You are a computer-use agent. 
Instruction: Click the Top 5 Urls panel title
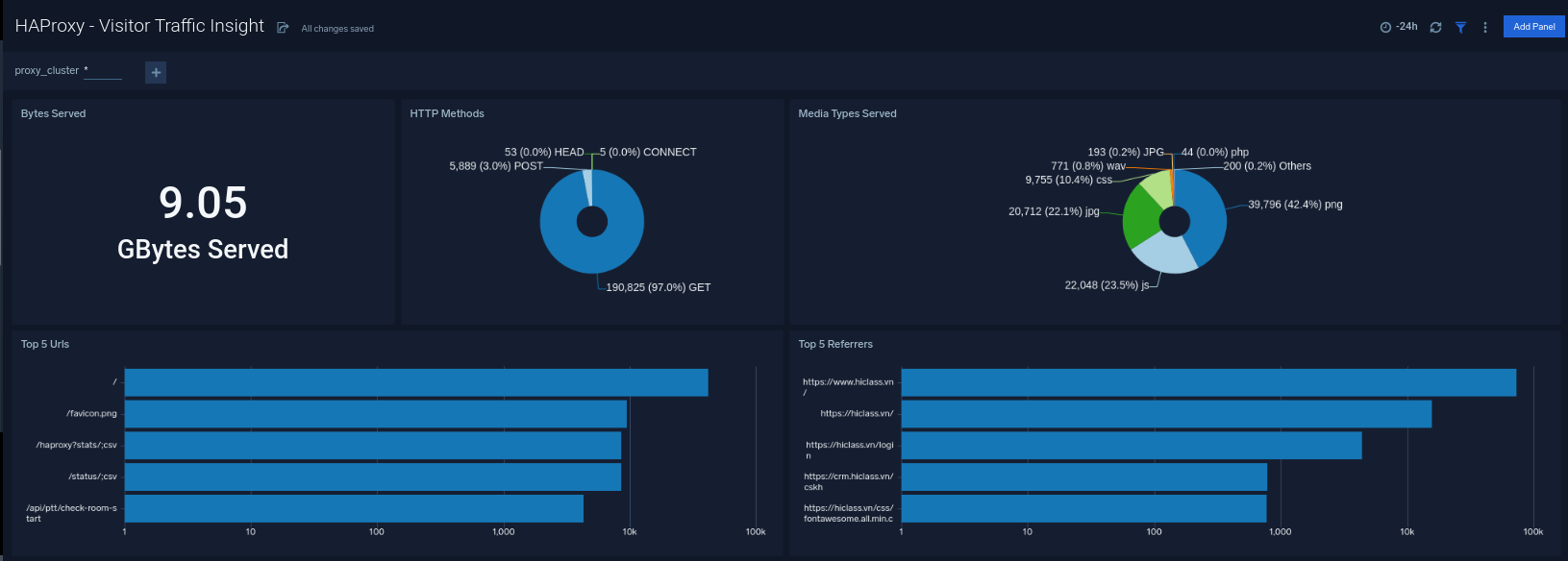tap(45, 344)
